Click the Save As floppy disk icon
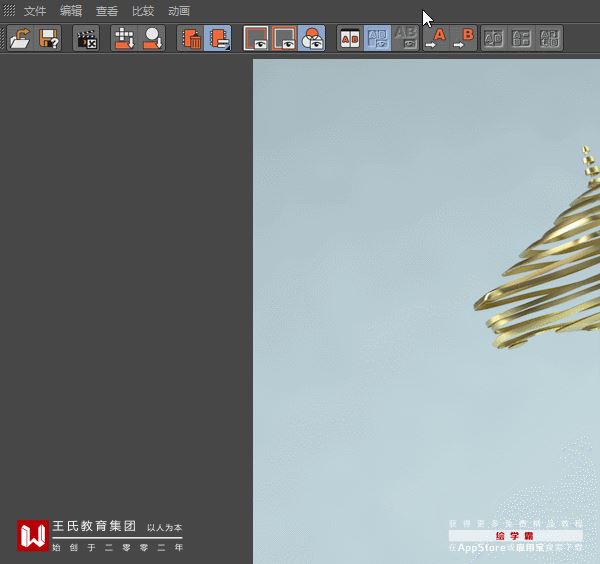 coord(49,38)
